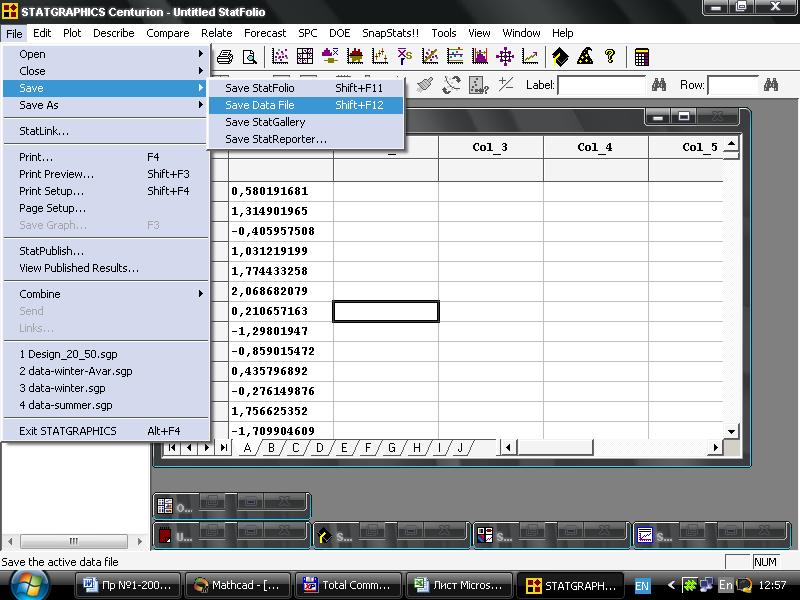800x600 pixels.
Task: Open the calculator toolbar icon
Action: click(641, 57)
